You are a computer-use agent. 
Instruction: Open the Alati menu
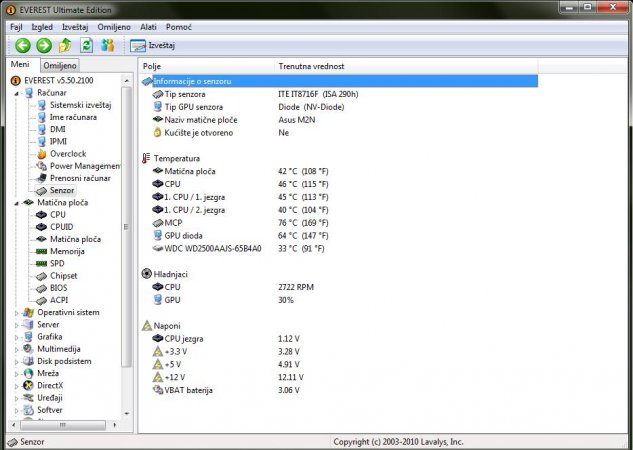coord(148,27)
